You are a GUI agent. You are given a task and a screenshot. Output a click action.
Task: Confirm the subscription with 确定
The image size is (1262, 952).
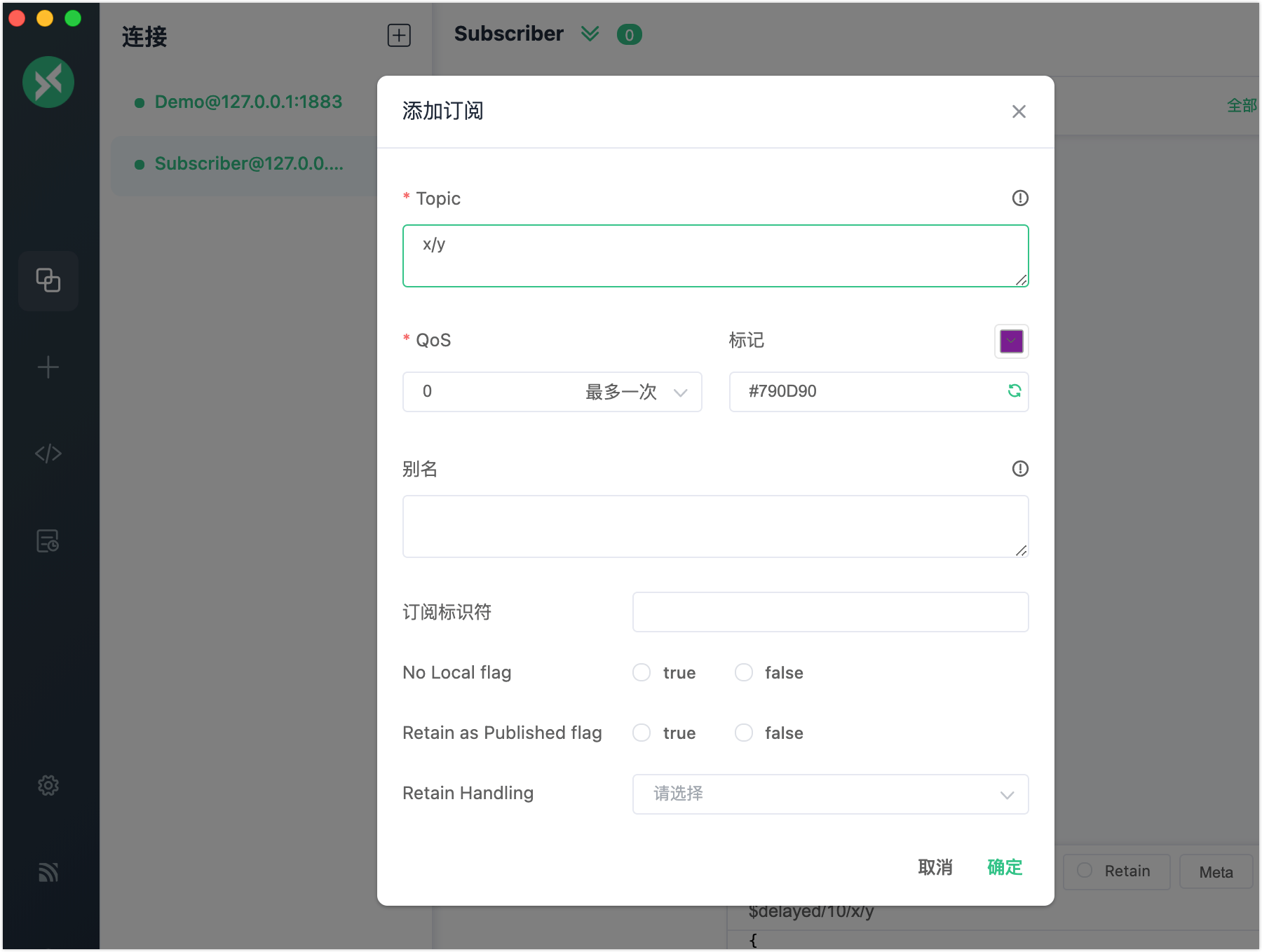pos(1003,868)
